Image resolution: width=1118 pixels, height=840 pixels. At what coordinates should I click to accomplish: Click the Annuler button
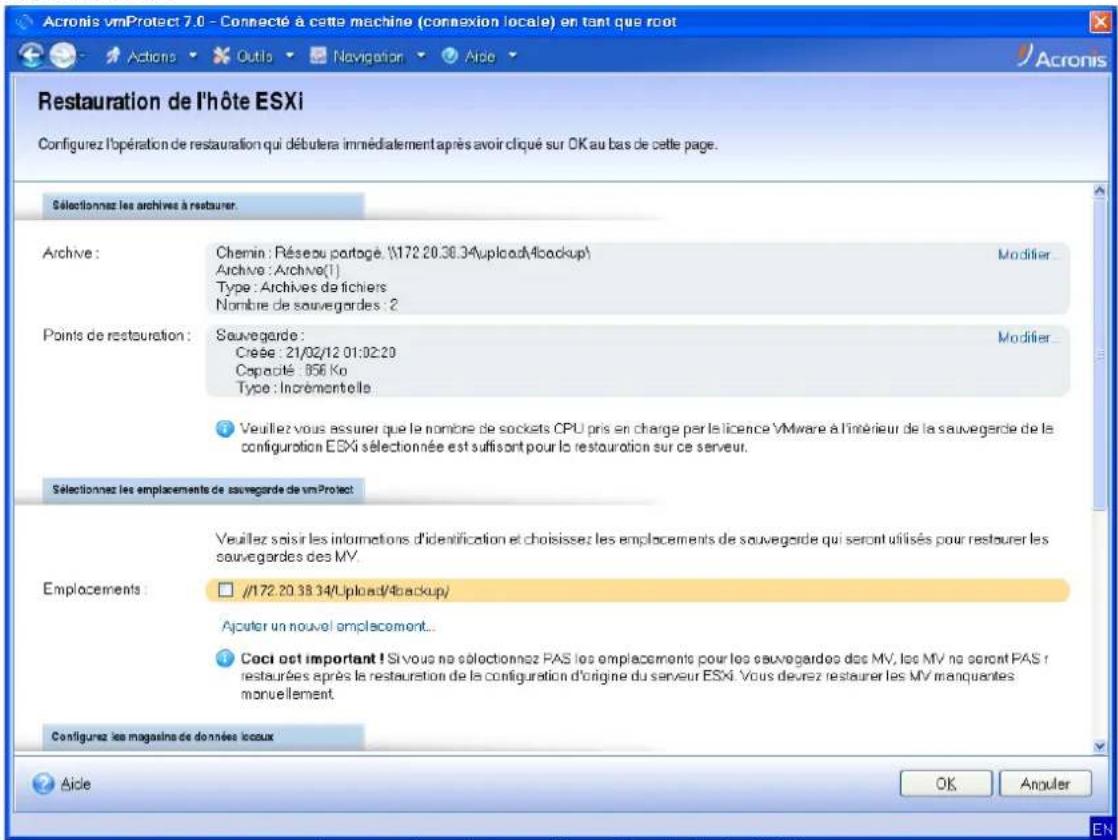1045,784
